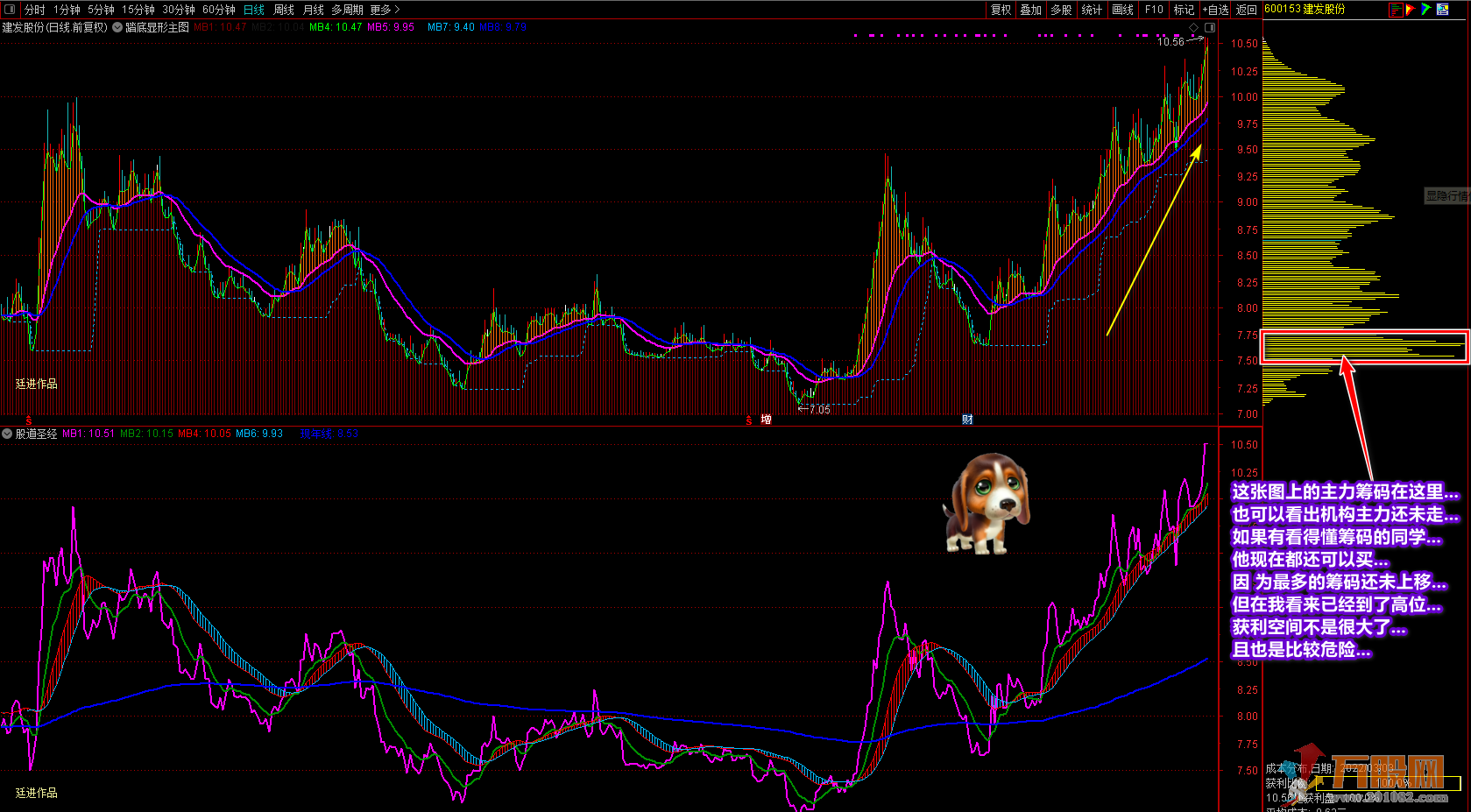Click the green-blue flame chip icon
This screenshot has height=812, width=1471.
click(x=1426, y=10)
